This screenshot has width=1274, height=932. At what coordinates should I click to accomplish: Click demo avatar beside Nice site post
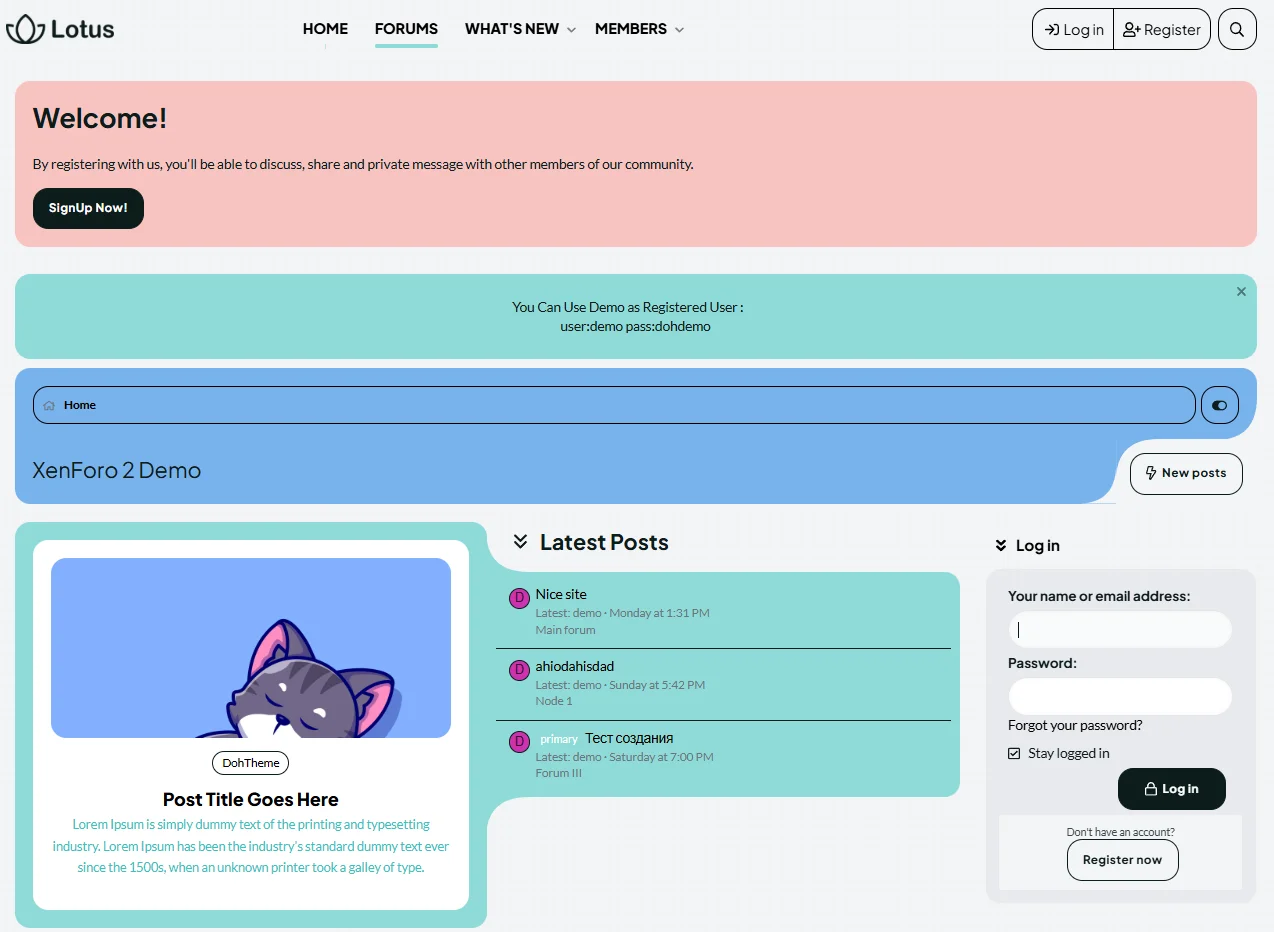pyautogui.click(x=519, y=598)
